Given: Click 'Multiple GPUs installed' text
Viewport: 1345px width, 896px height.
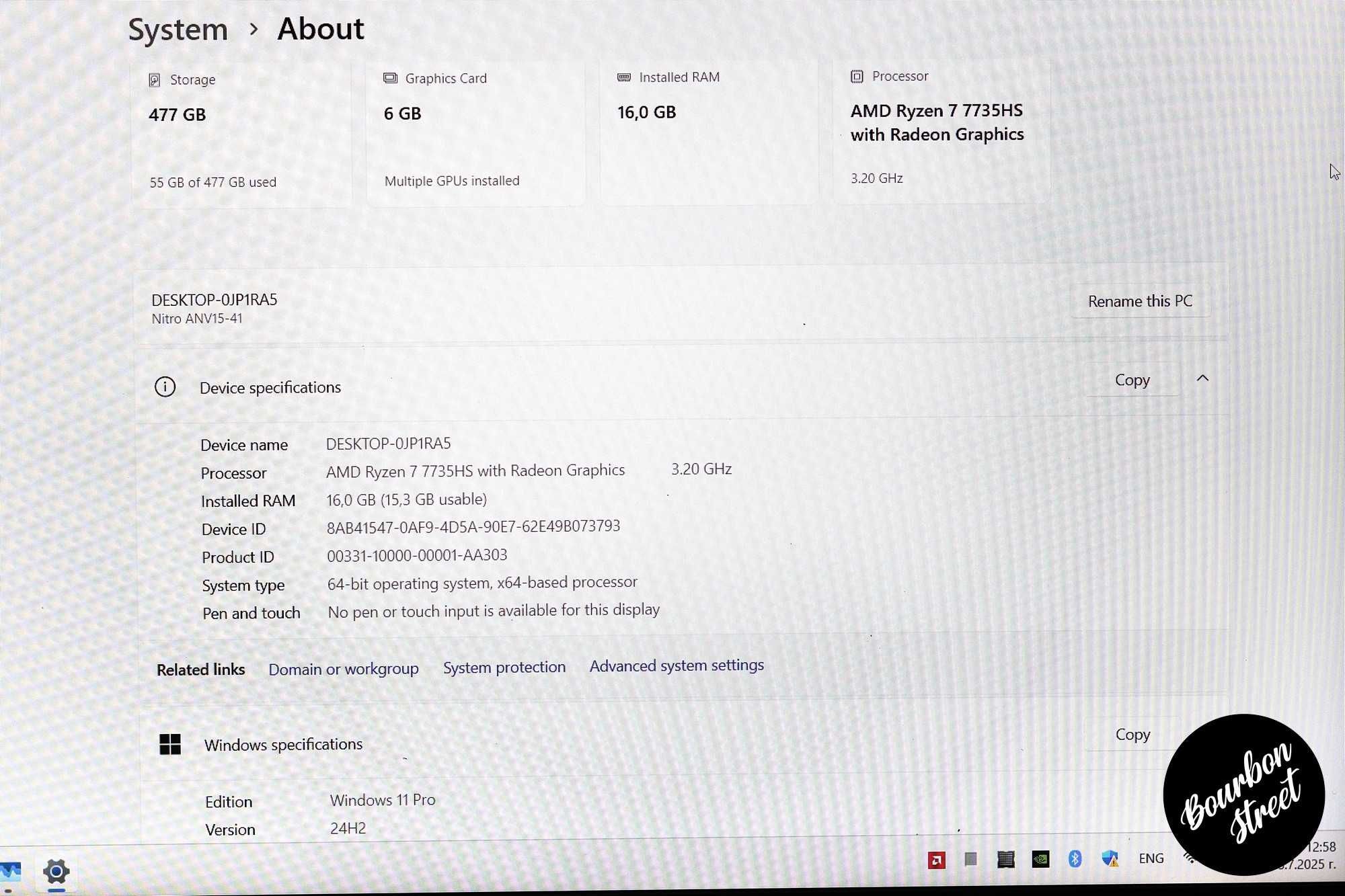Looking at the screenshot, I should [452, 181].
